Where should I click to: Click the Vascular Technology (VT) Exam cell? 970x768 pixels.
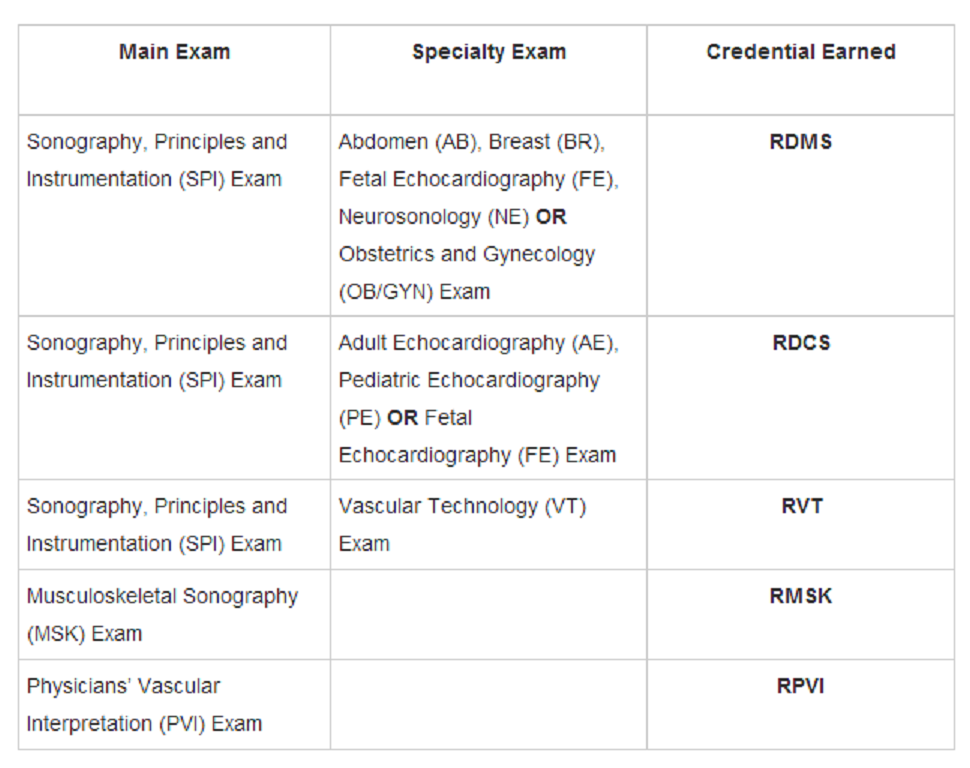click(x=489, y=524)
